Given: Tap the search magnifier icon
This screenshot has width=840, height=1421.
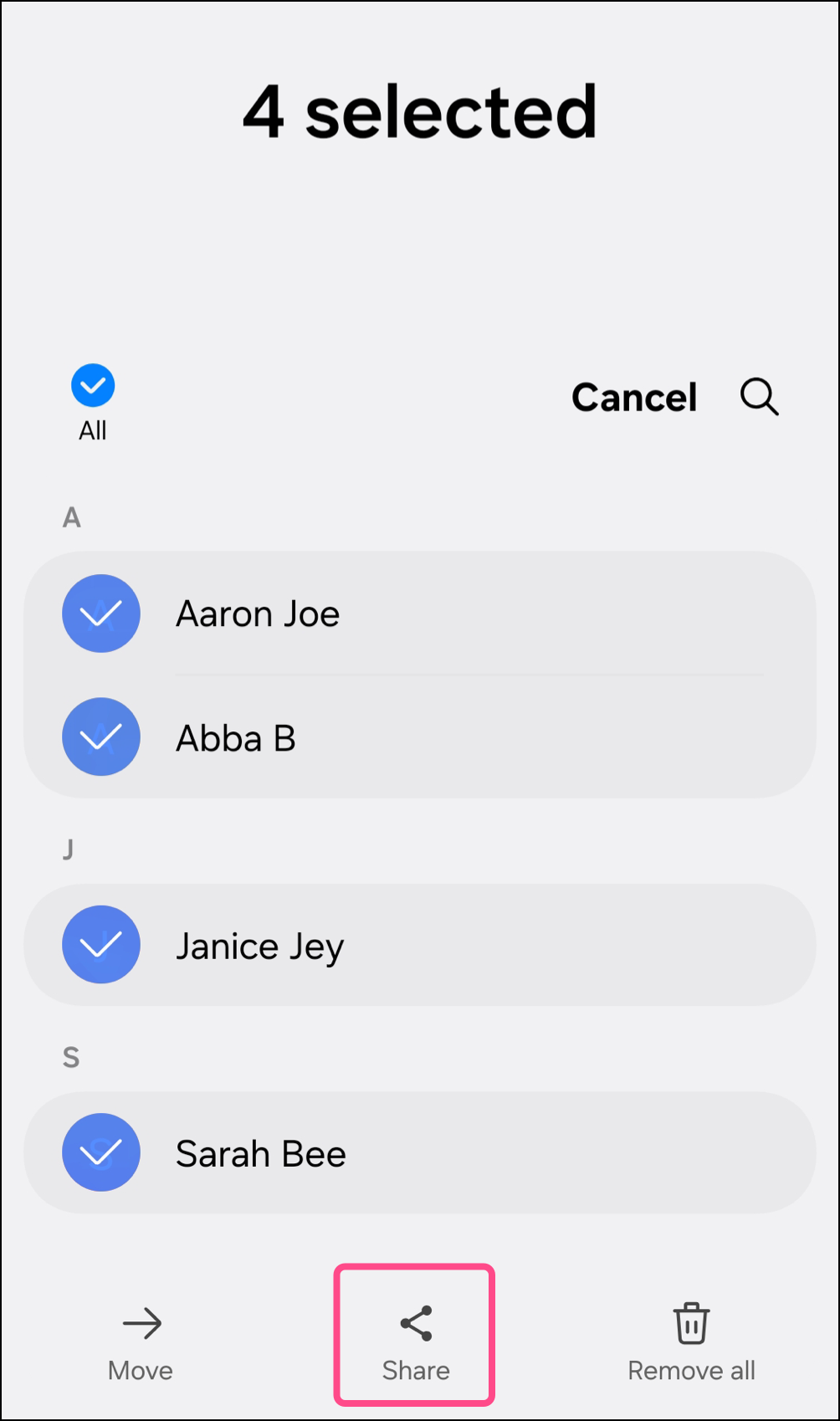Looking at the screenshot, I should pos(759,397).
